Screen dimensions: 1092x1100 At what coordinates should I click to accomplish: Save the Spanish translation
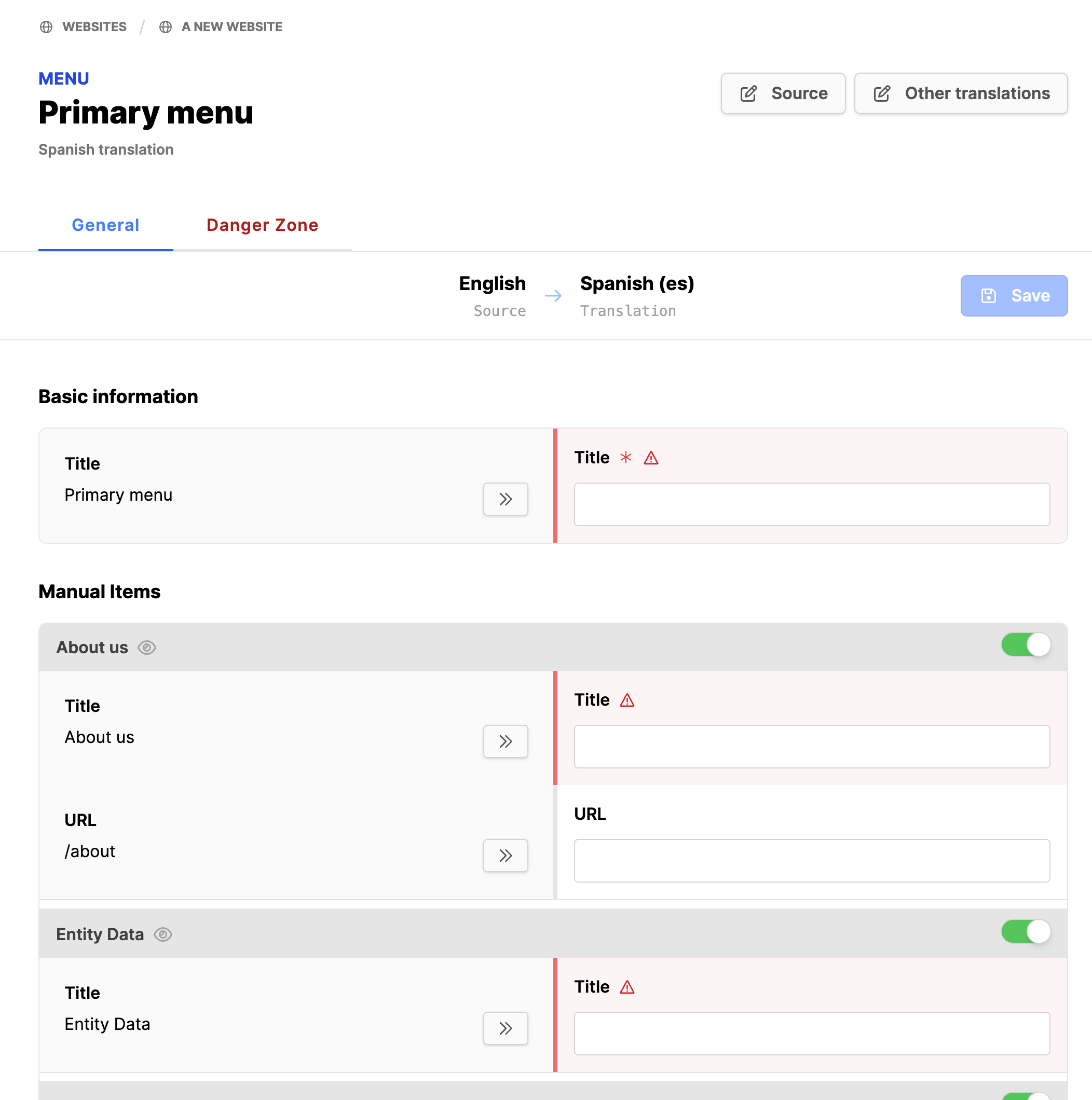[1014, 296]
